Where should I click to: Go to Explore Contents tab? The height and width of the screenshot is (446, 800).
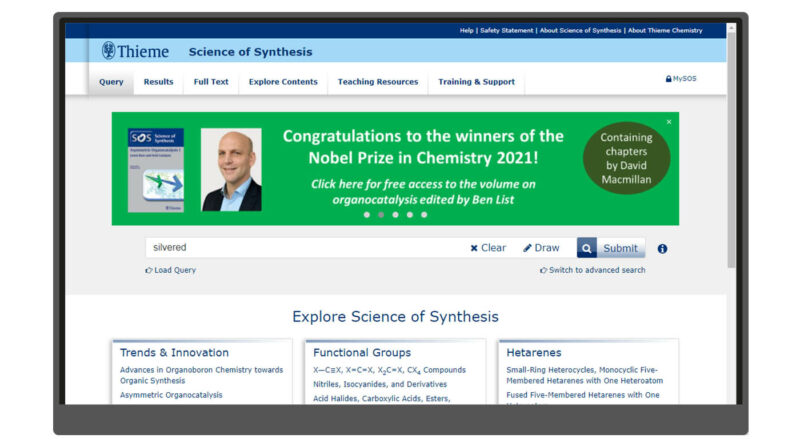click(x=283, y=82)
